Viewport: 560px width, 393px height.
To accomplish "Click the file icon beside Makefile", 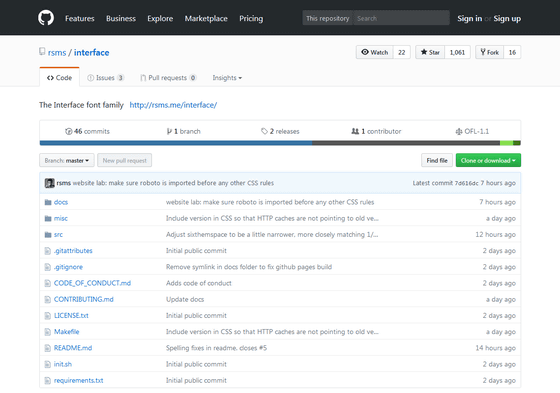I will pos(48,332).
